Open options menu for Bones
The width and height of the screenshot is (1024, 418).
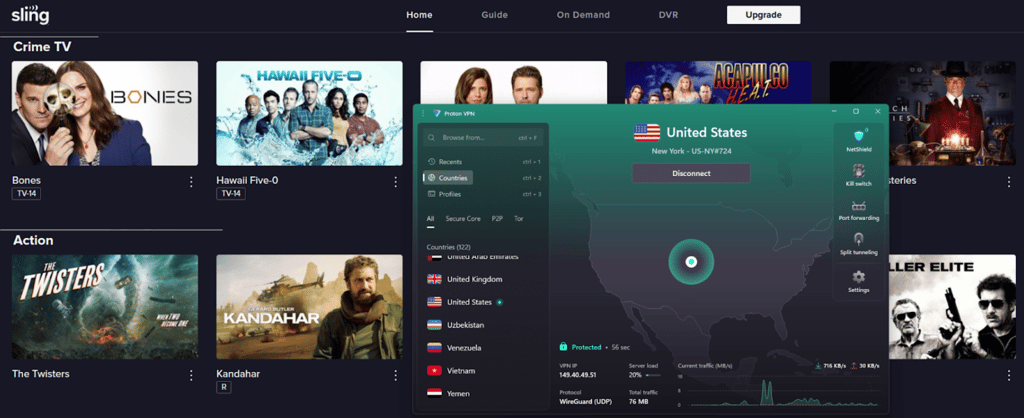[191, 182]
